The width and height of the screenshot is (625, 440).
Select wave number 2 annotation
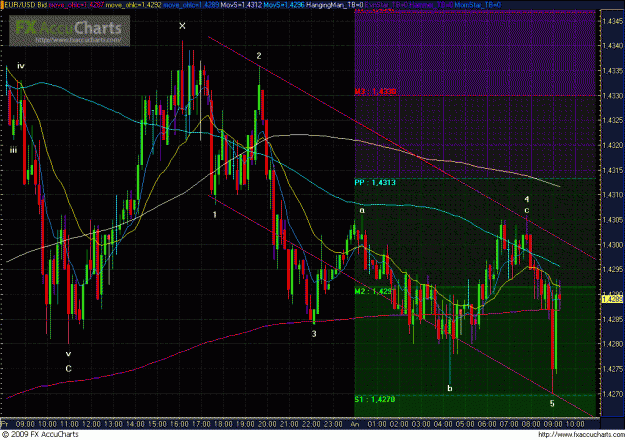click(259, 56)
